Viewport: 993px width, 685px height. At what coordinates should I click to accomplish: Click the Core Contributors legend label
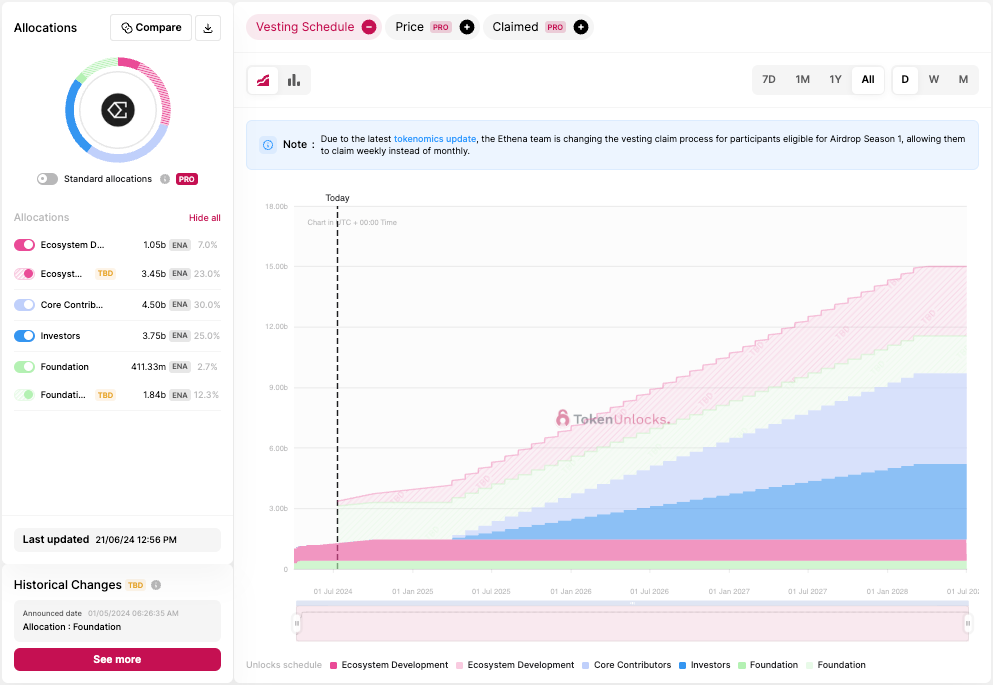[x=633, y=665]
